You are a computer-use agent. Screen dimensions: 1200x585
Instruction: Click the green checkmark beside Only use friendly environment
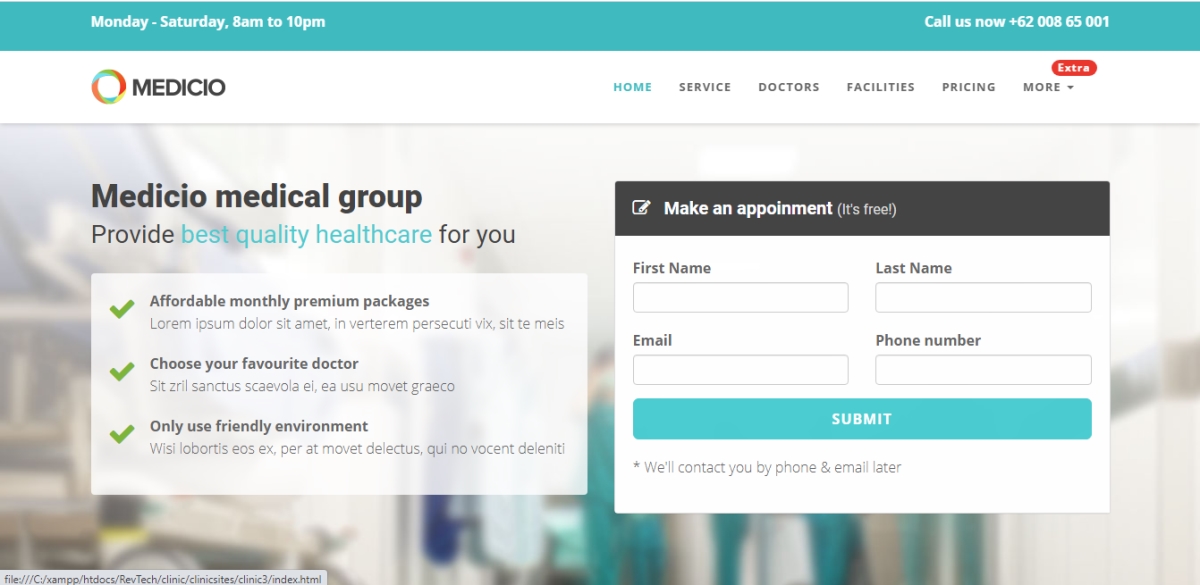tap(122, 434)
